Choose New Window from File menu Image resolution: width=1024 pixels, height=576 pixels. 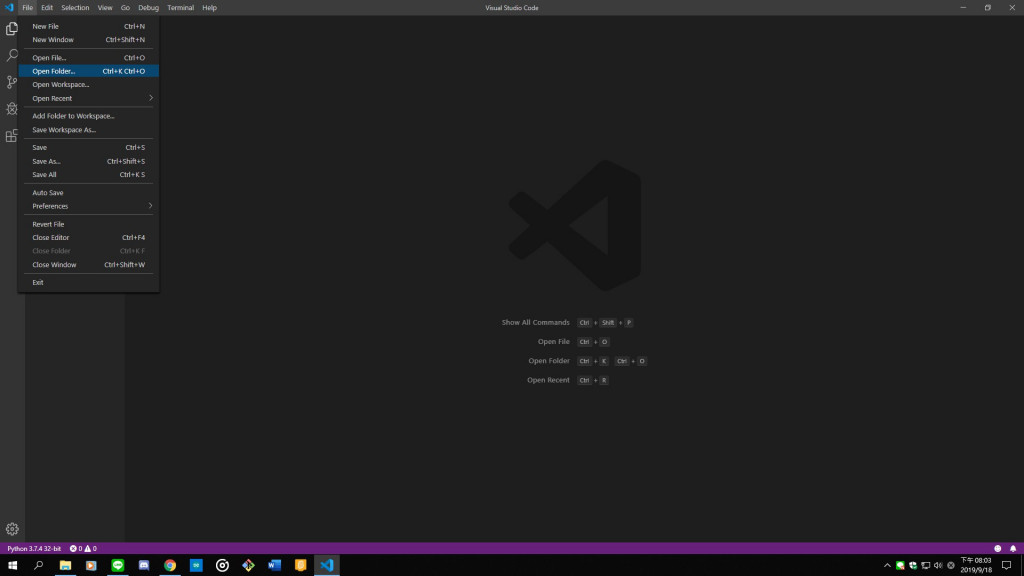pos(88,40)
